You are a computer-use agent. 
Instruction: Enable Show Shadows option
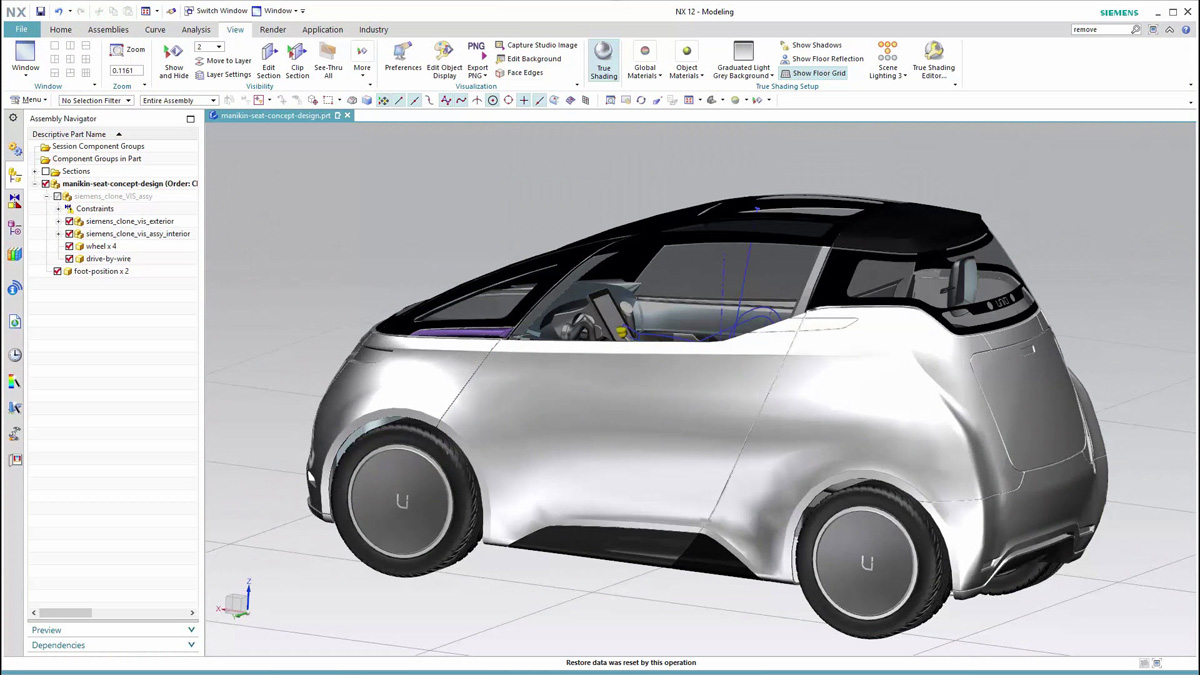tap(814, 44)
